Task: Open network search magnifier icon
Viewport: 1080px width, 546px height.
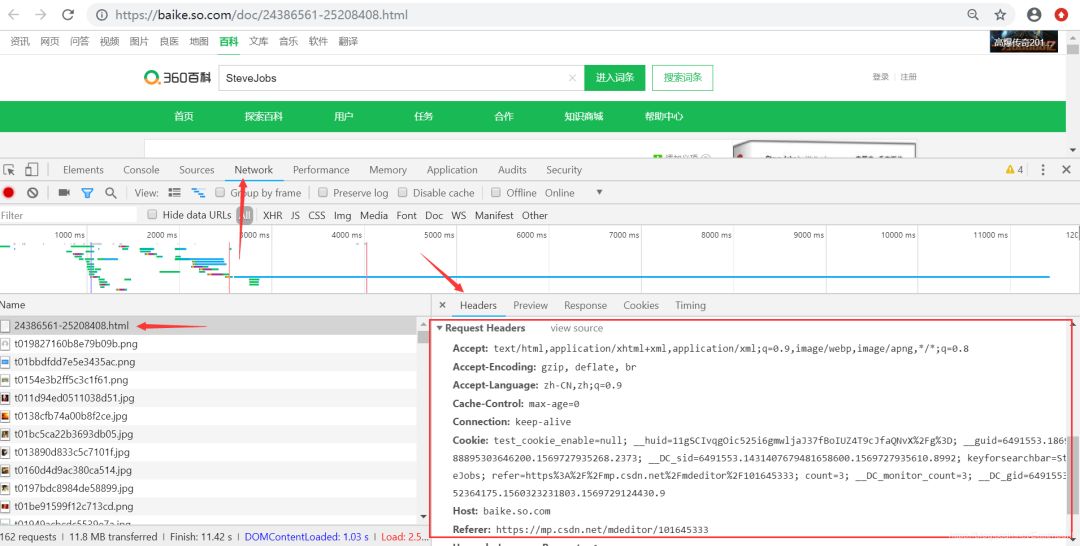Action: (110, 193)
